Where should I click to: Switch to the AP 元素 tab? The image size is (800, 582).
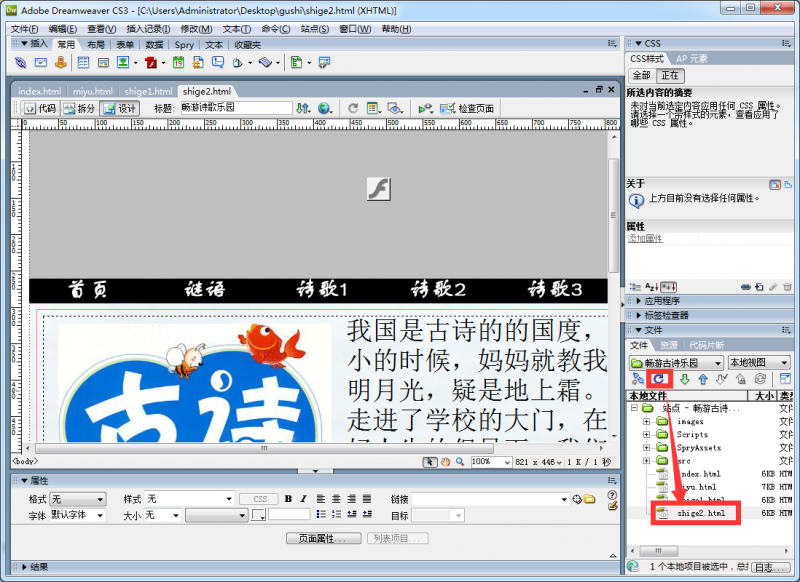[692, 59]
